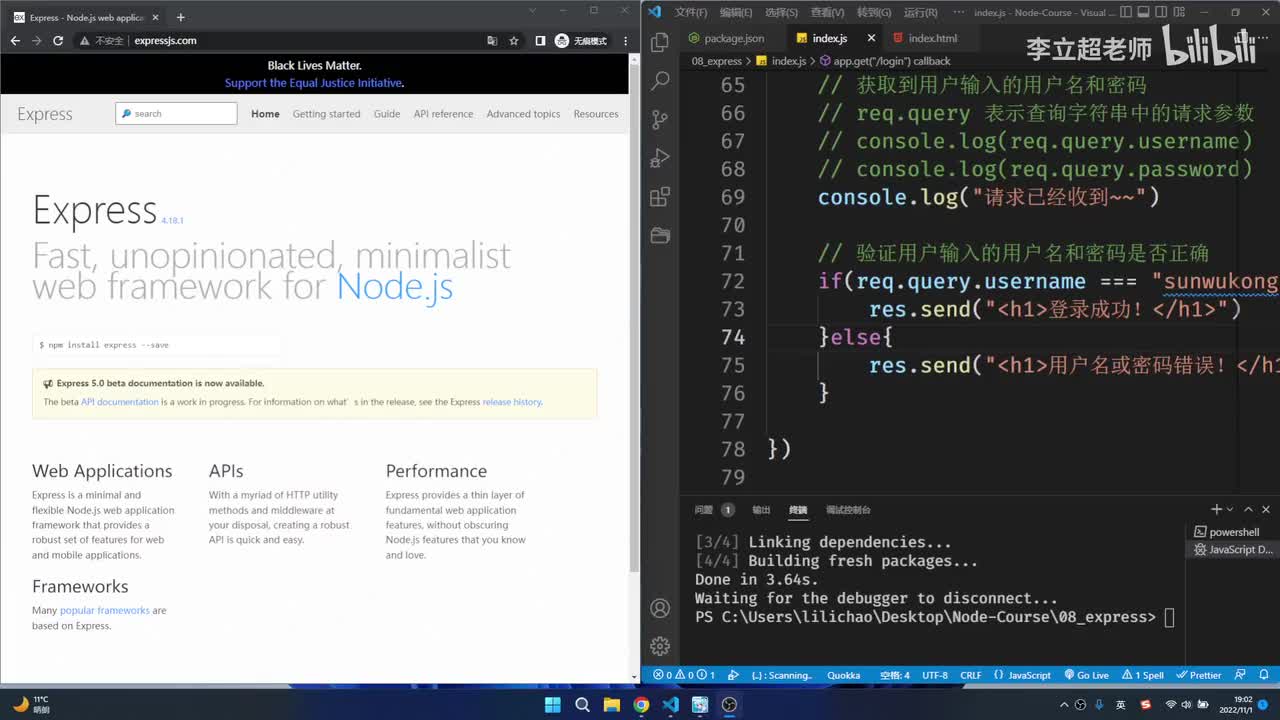The width and height of the screenshot is (1280, 720).
Task: Open the VS Code Explorer icon
Action: coord(660,43)
